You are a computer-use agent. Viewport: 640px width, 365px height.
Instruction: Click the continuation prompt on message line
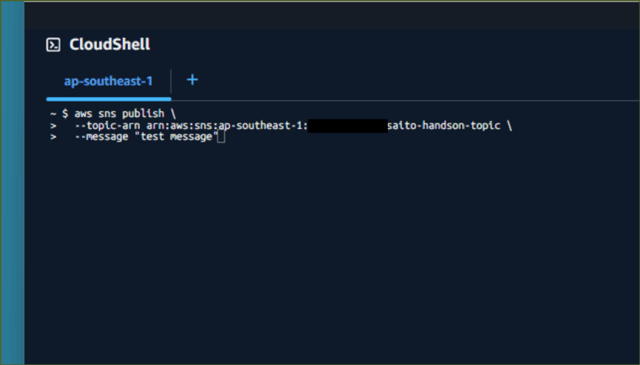pyautogui.click(x=53, y=137)
